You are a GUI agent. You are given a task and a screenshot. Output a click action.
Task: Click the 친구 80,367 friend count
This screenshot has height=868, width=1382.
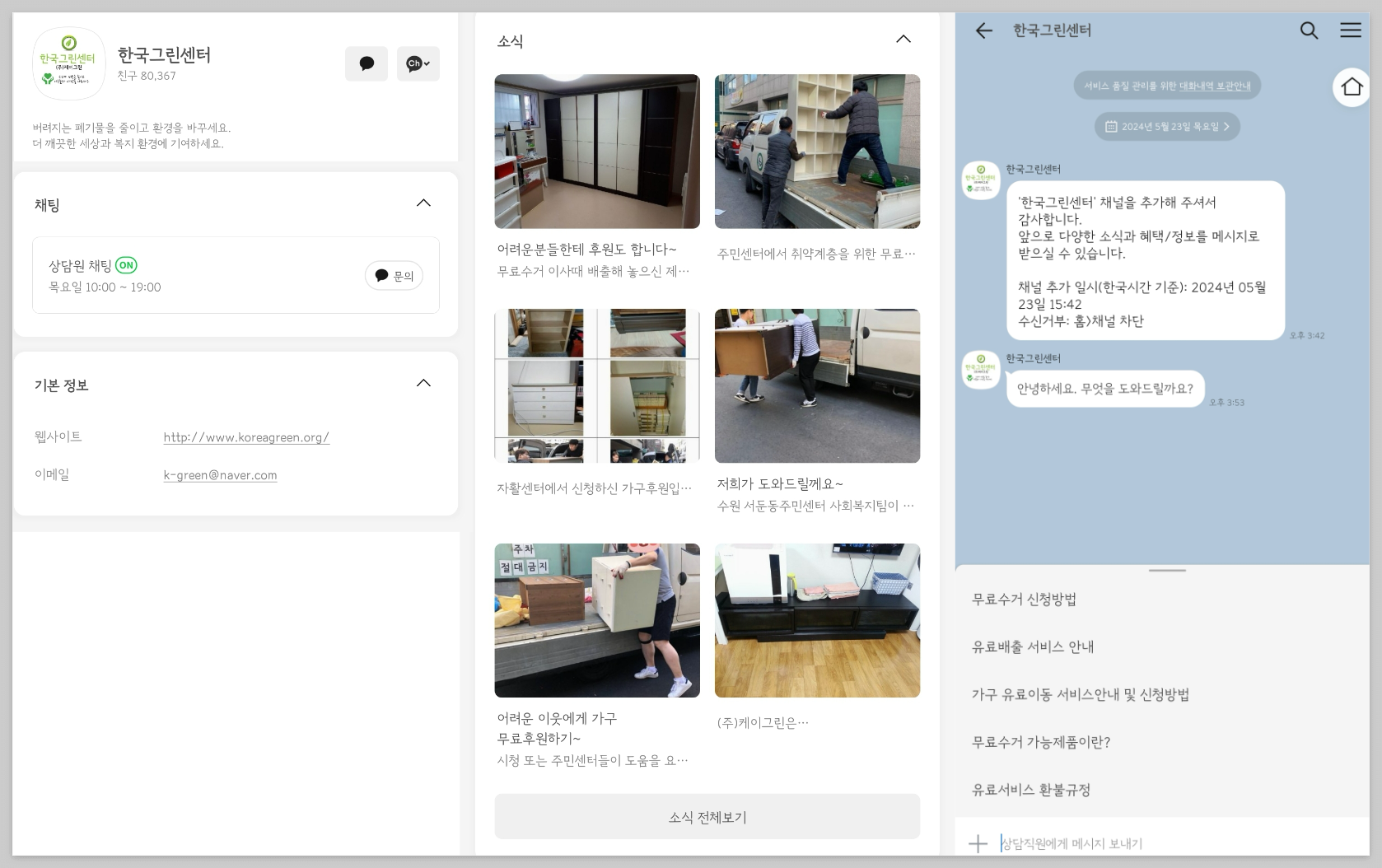tap(147, 76)
